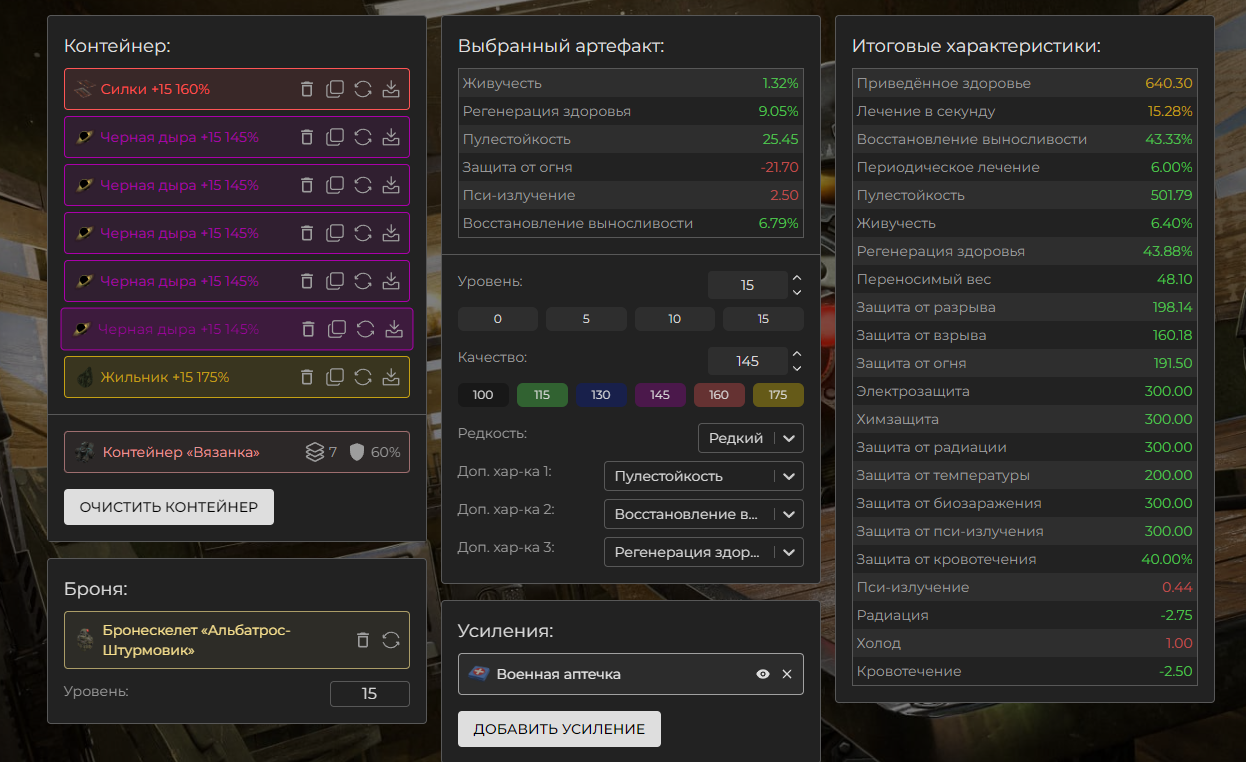The width and height of the screenshot is (1246, 762).
Task: Set level preset to 0
Action: (498, 319)
